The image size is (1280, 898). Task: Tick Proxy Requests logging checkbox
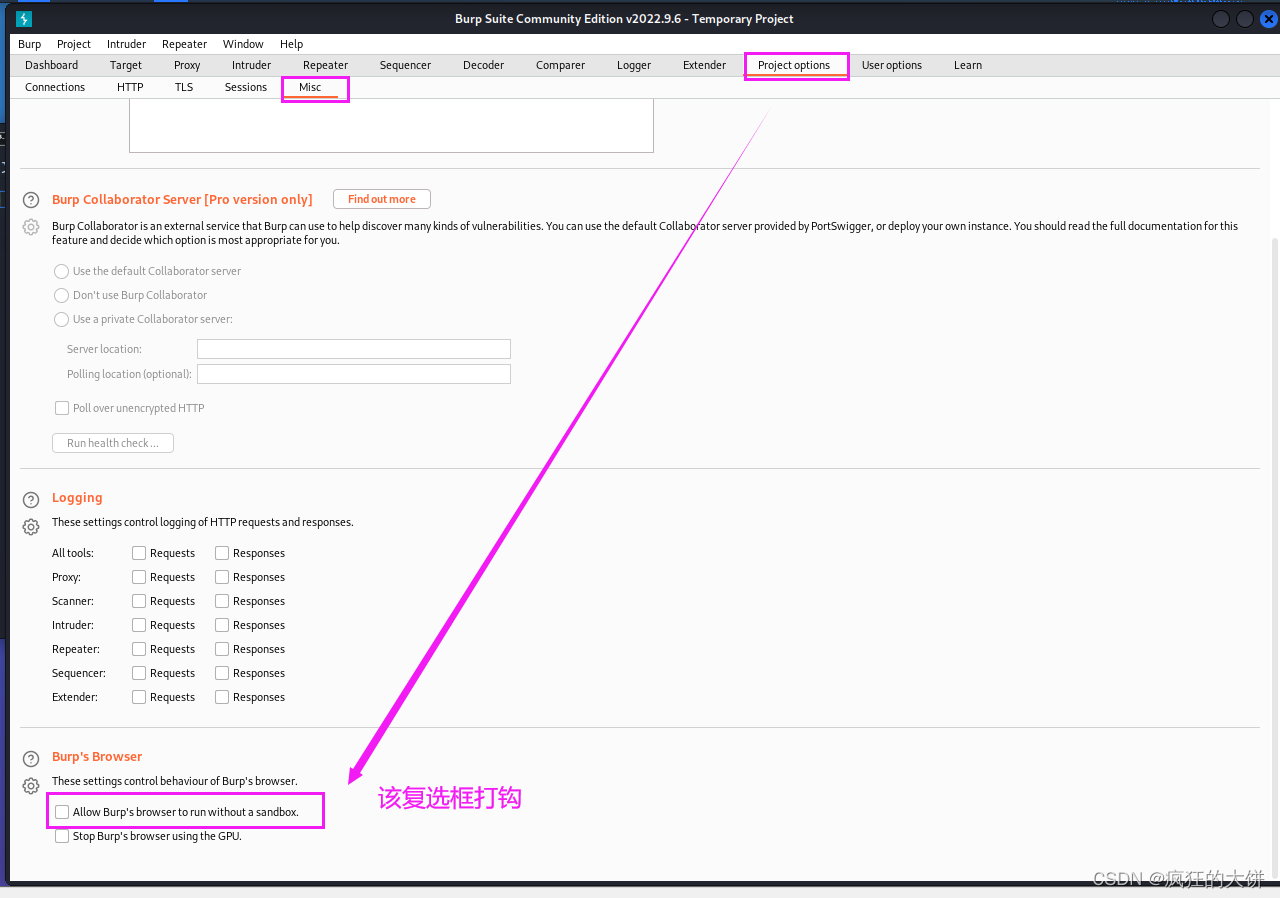(x=139, y=577)
